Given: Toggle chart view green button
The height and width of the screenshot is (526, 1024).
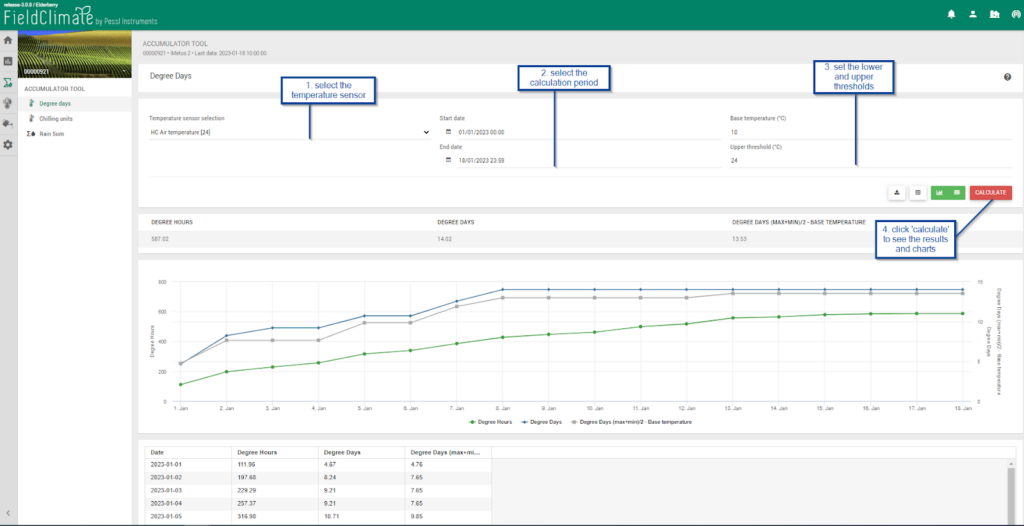Looking at the screenshot, I should click(940, 193).
